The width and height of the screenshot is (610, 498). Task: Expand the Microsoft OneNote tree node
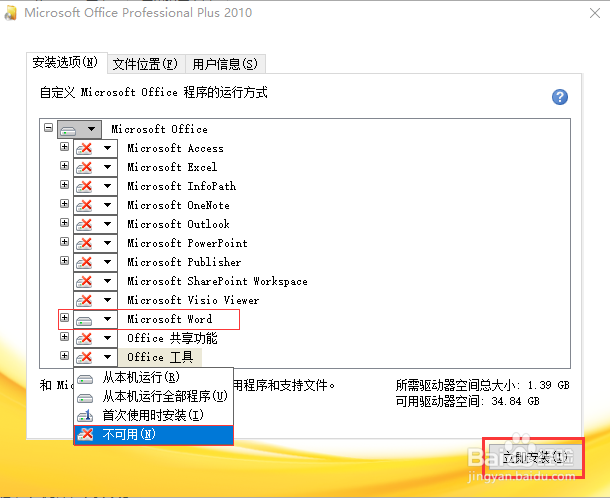click(x=65, y=203)
